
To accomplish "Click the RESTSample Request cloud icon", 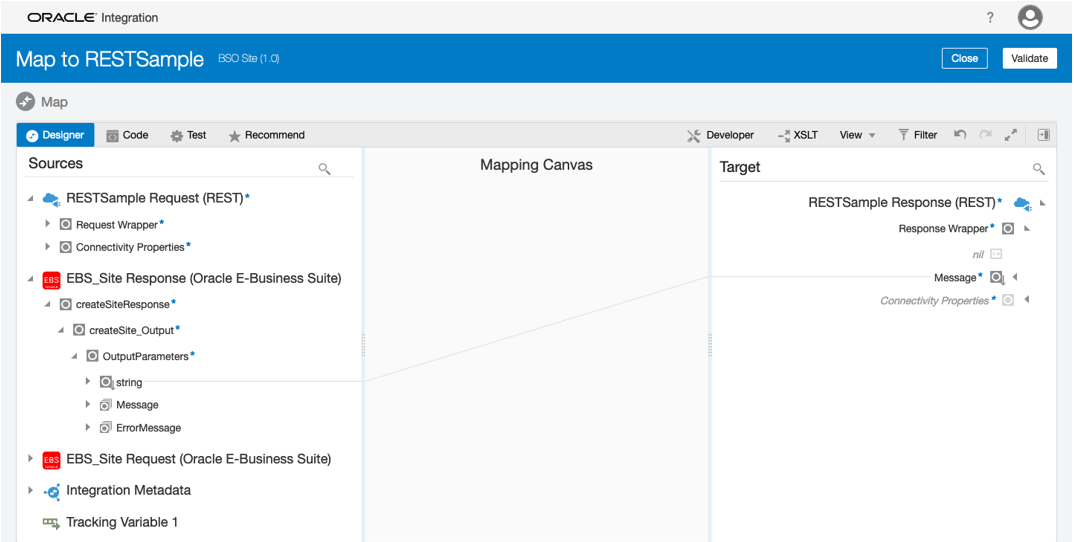I will pos(51,199).
